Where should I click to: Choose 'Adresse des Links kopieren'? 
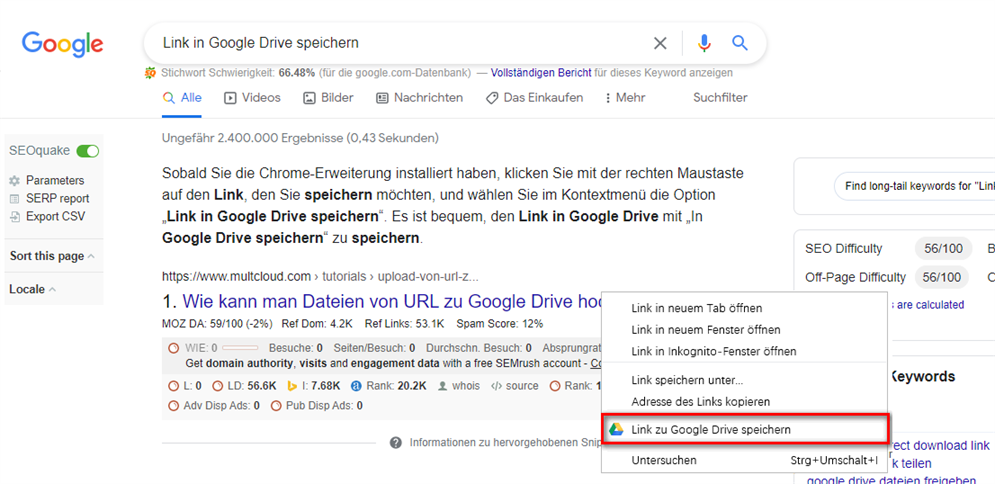(x=700, y=401)
